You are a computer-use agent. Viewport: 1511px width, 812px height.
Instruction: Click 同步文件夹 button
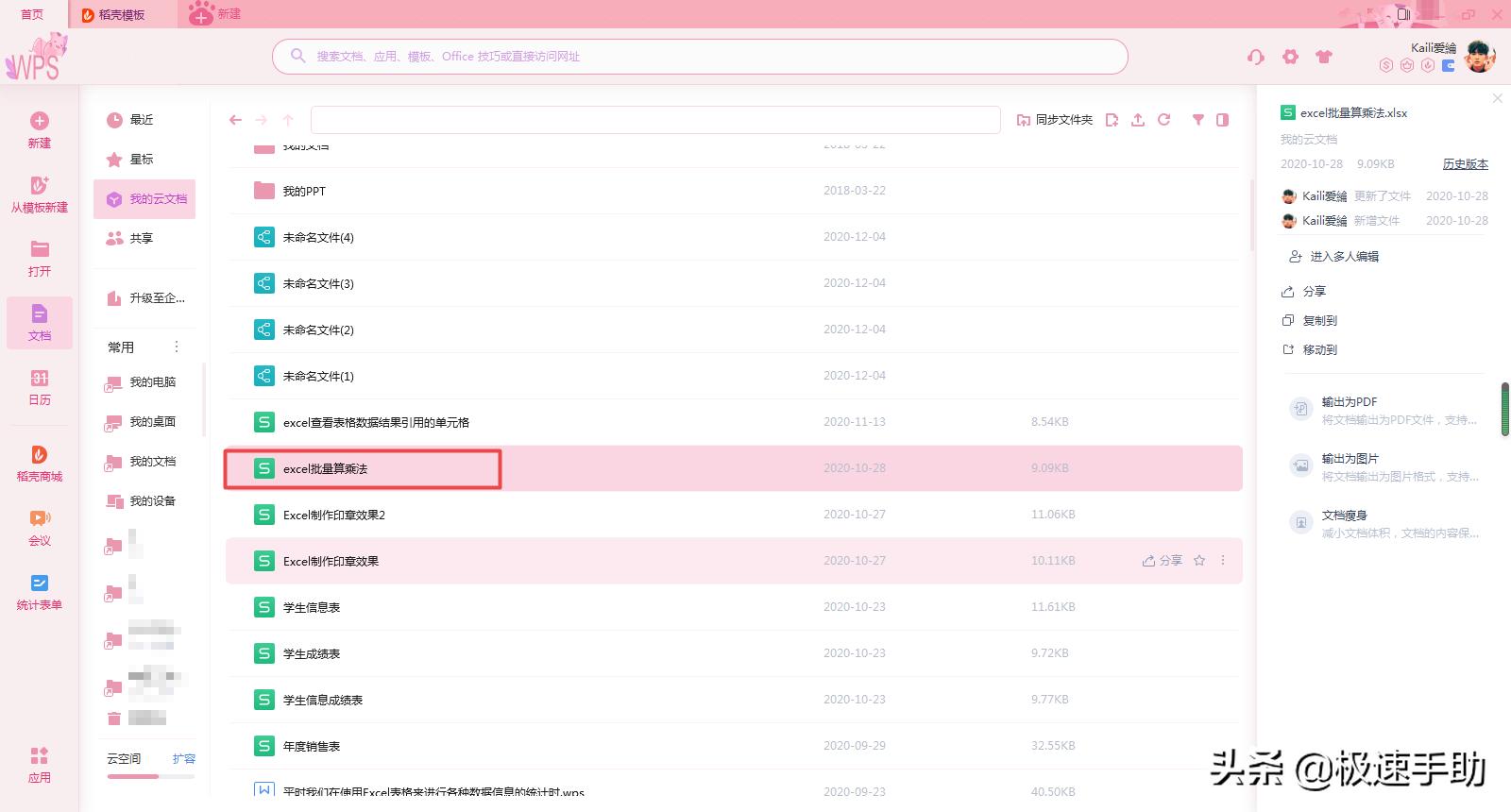point(1054,120)
